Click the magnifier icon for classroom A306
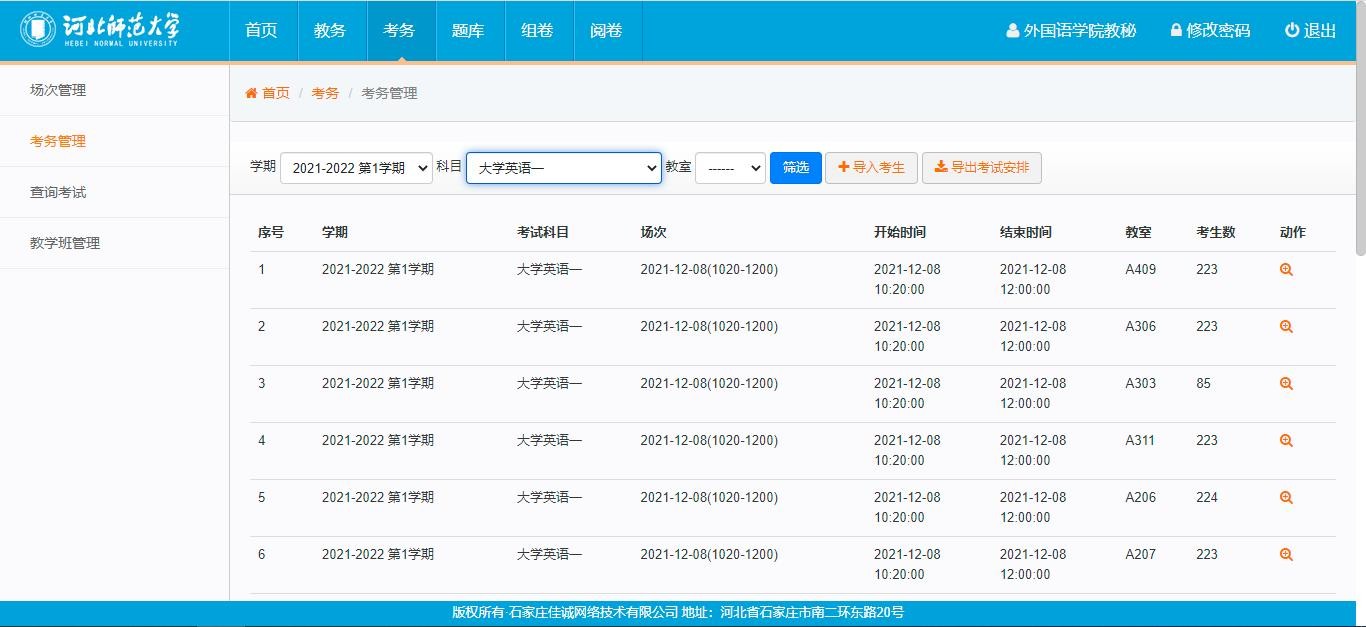Image resolution: width=1366 pixels, height=627 pixels. tap(1286, 326)
